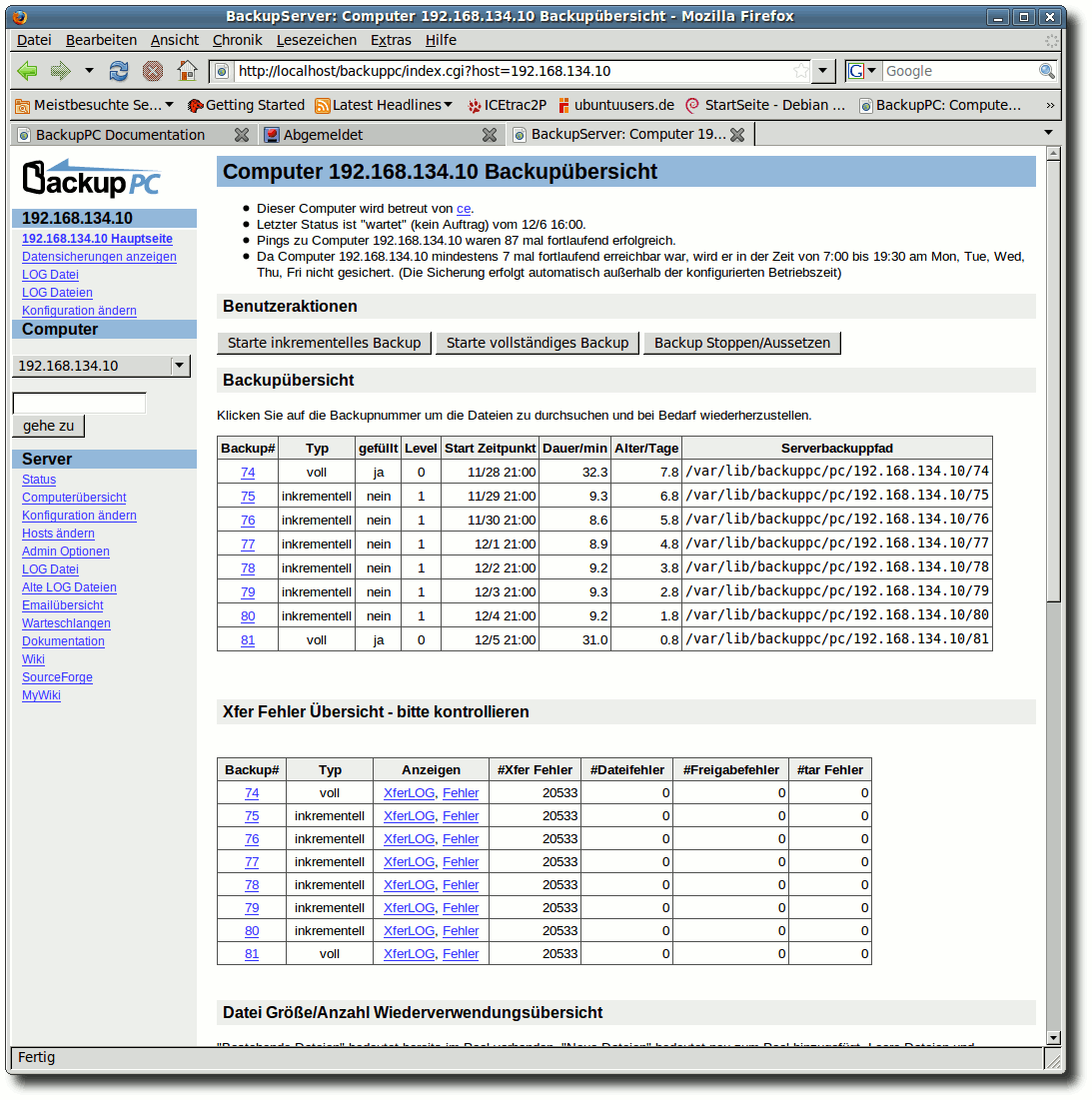Screen dimensions: 1092x1100
Task: Go back with green left arrow
Action: click(x=27, y=71)
